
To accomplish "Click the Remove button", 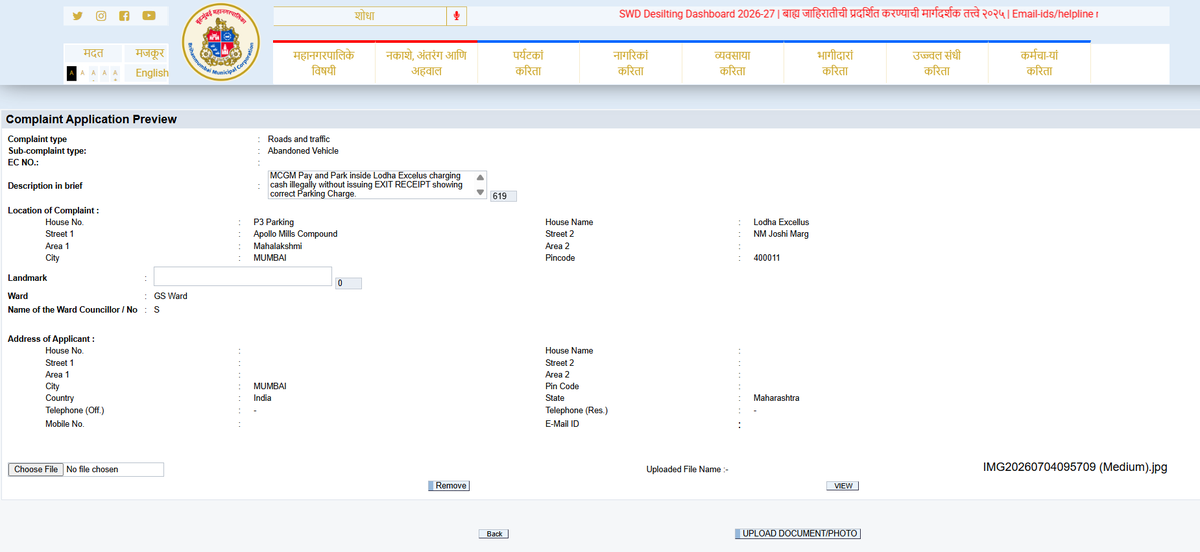I will [x=449, y=486].
